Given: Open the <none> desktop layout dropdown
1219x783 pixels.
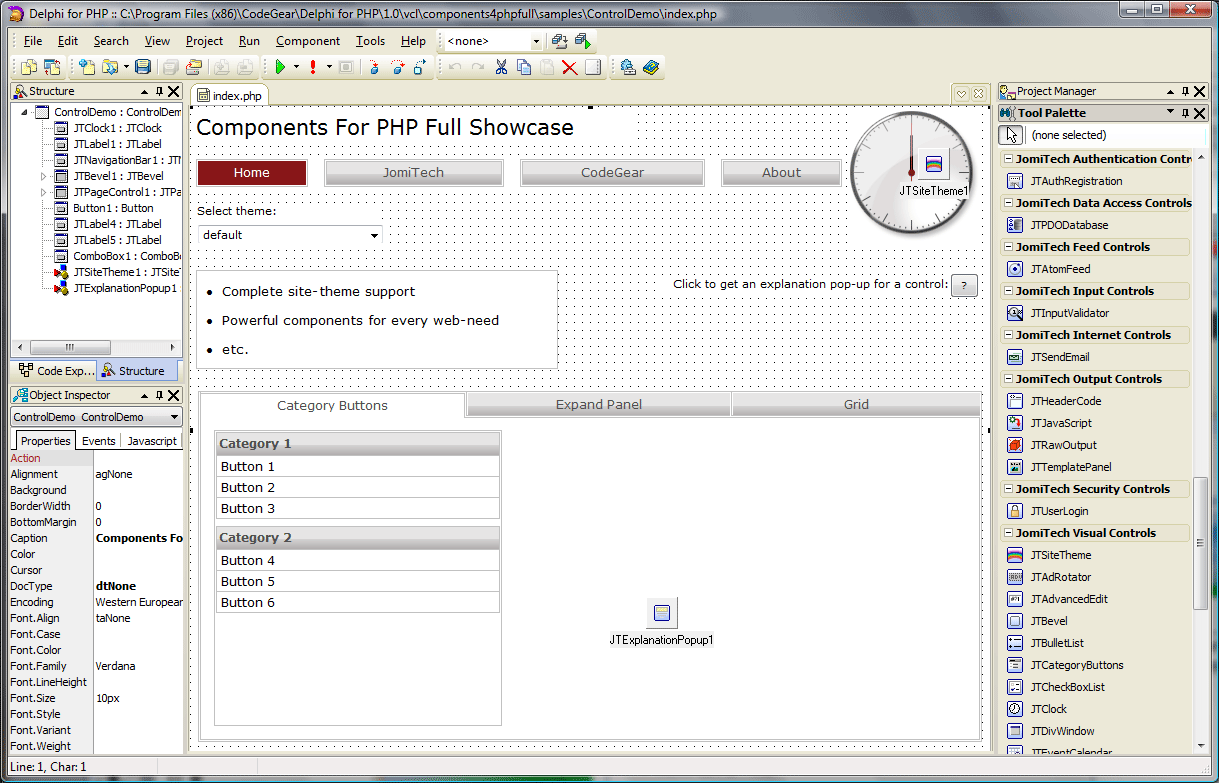Looking at the screenshot, I should [x=536, y=42].
